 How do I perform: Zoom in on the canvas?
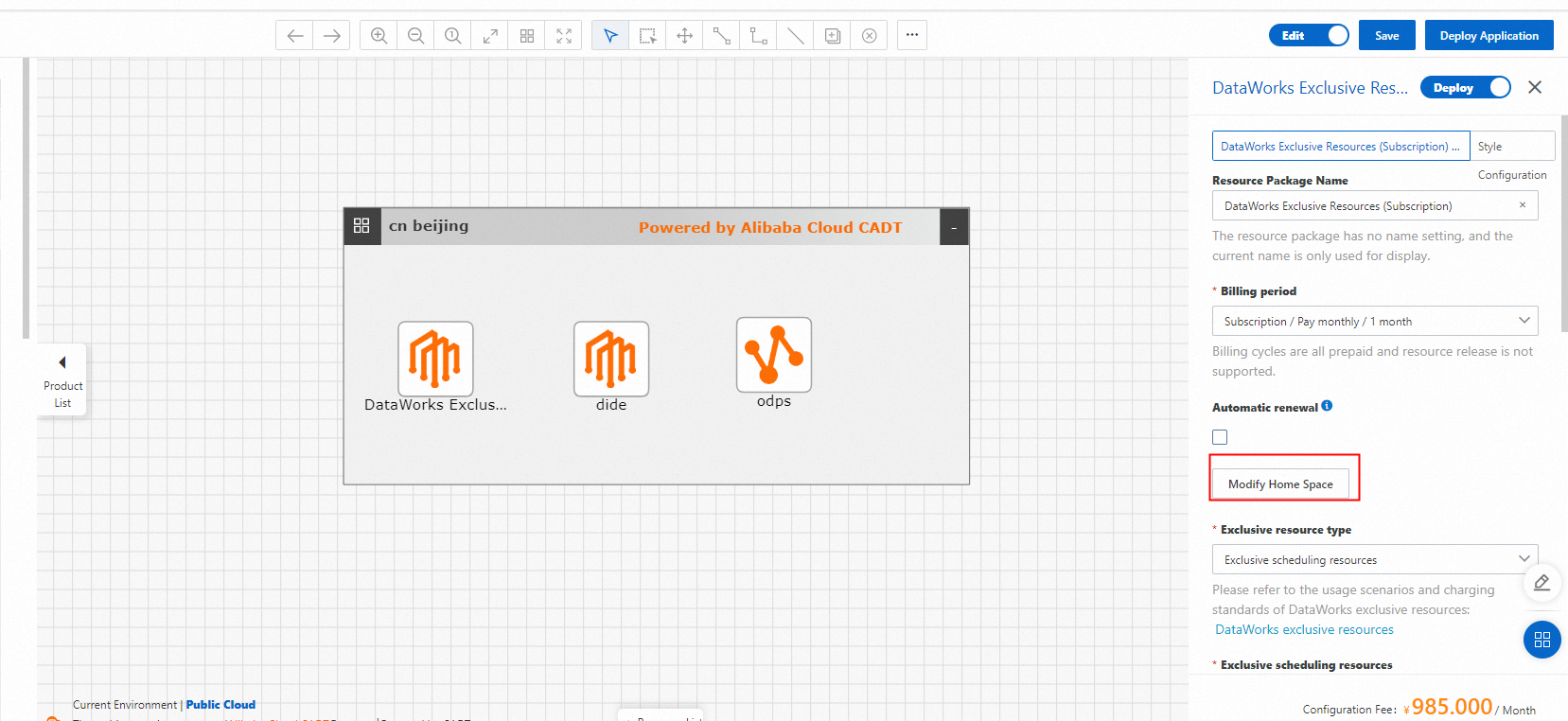379,36
